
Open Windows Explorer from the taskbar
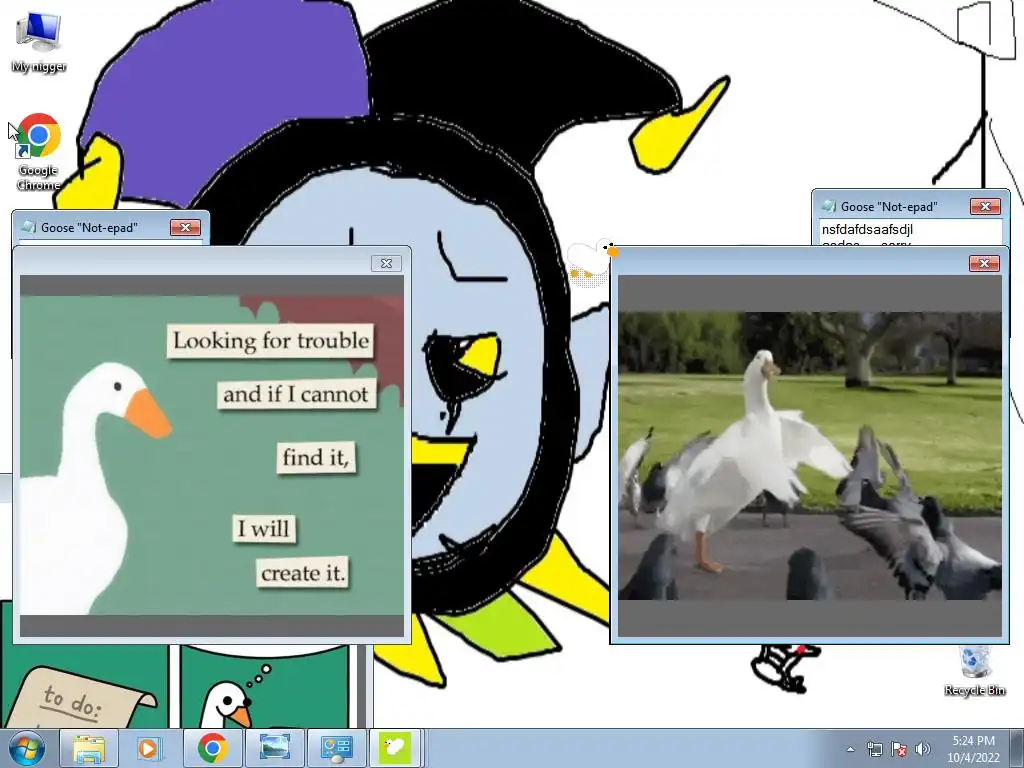(x=89, y=748)
